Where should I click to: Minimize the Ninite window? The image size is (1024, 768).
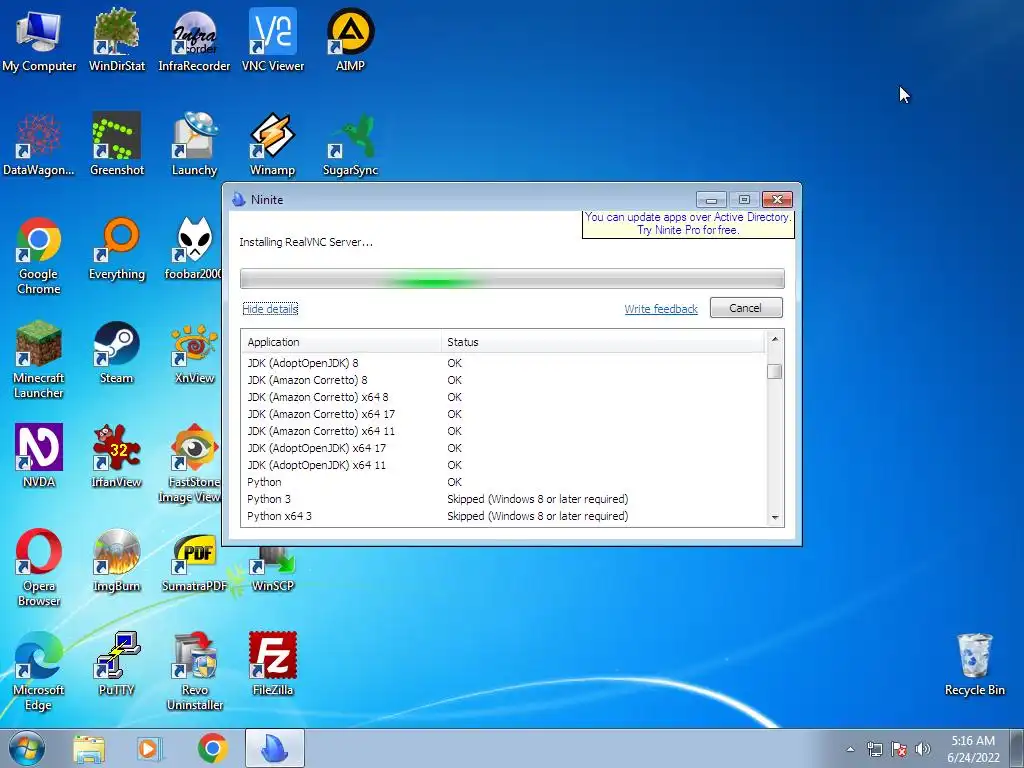(x=711, y=199)
